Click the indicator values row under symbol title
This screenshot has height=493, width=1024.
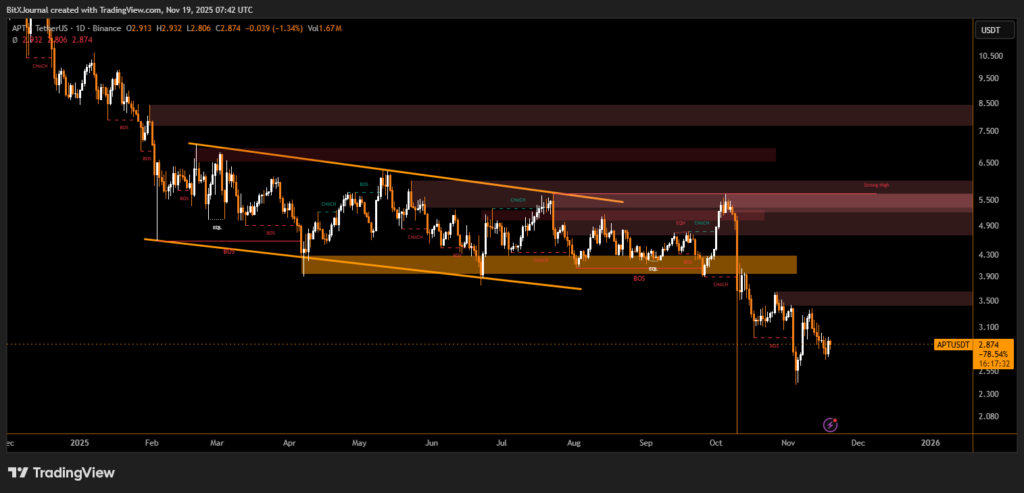[x=50, y=40]
